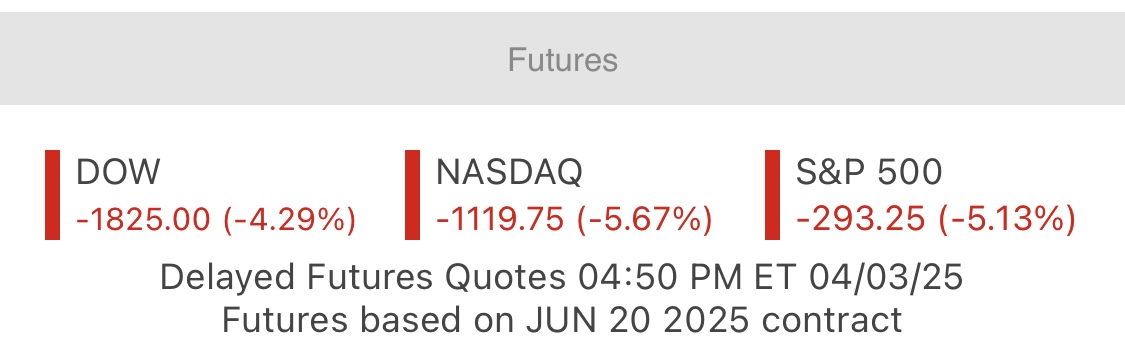The width and height of the screenshot is (1125, 363).
Task: Click the DOW point change -1825.00
Action: click(x=143, y=219)
